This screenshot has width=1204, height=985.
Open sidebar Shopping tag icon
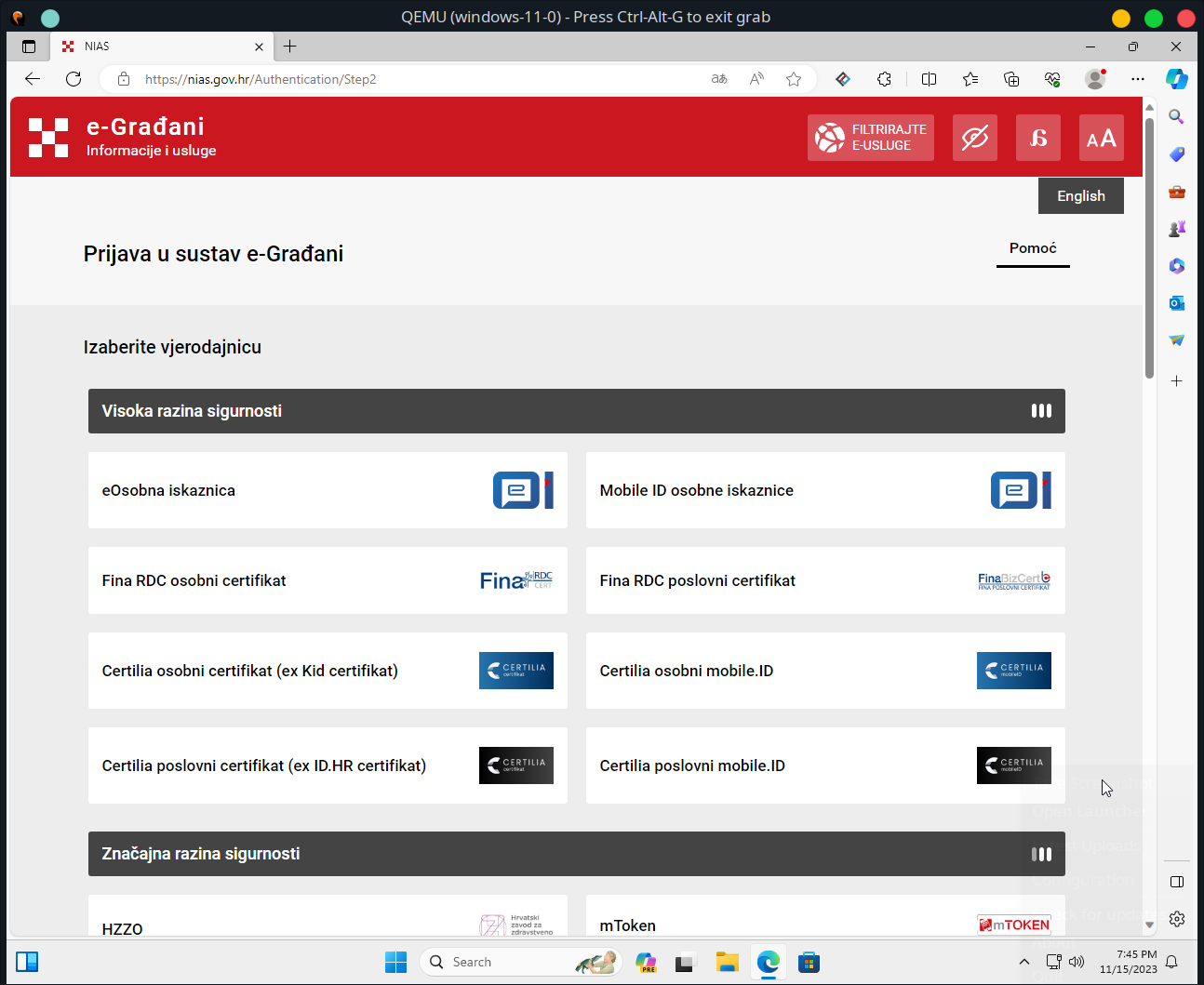pyautogui.click(x=1177, y=154)
